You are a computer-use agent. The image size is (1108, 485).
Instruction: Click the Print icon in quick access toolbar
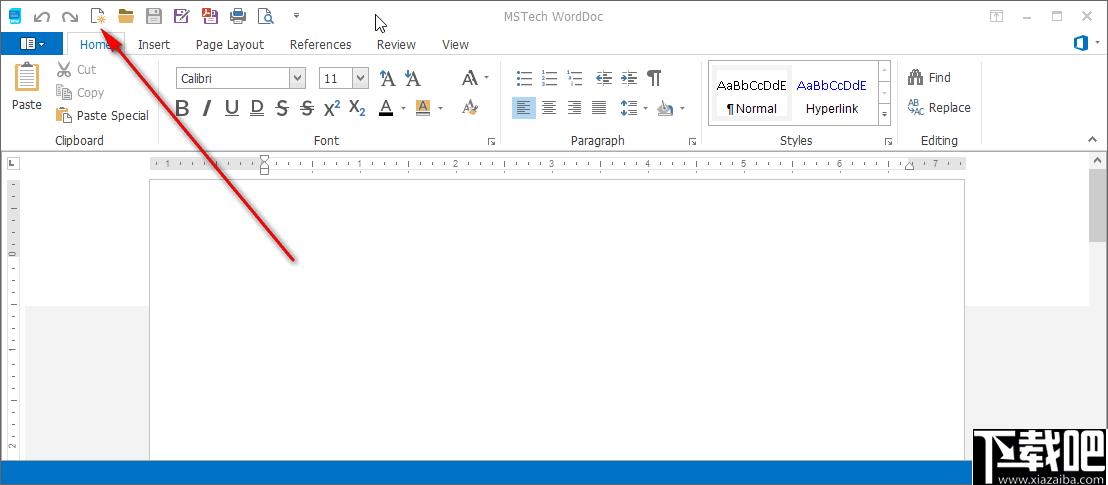coord(238,16)
